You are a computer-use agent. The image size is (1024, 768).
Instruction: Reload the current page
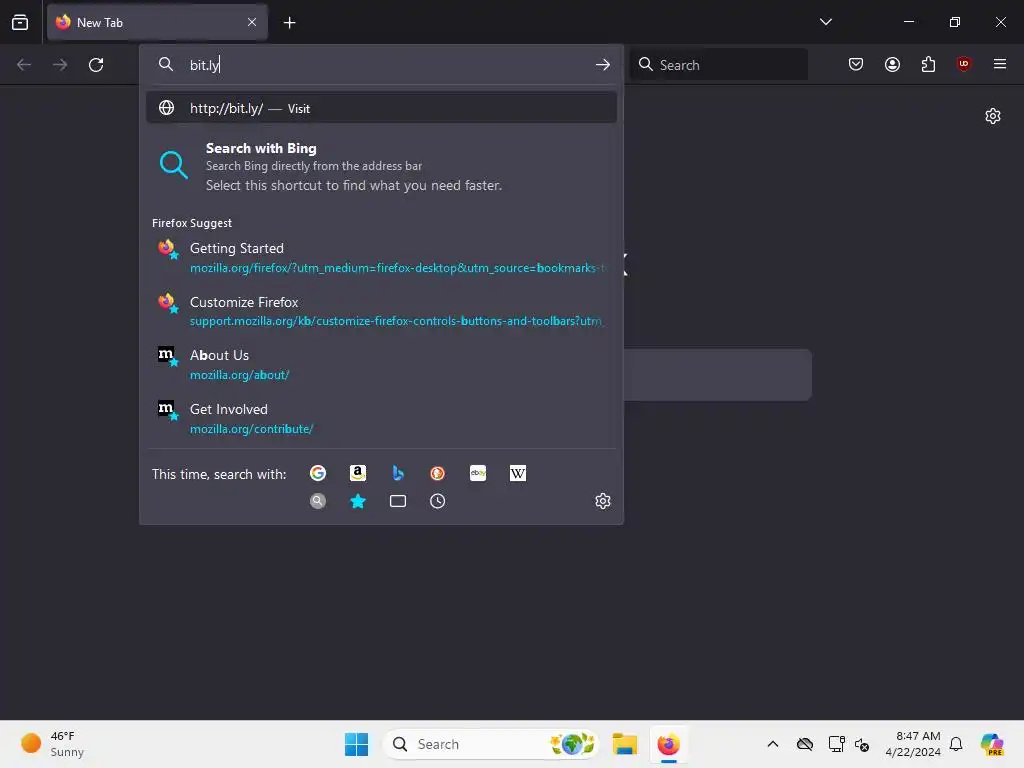click(96, 65)
